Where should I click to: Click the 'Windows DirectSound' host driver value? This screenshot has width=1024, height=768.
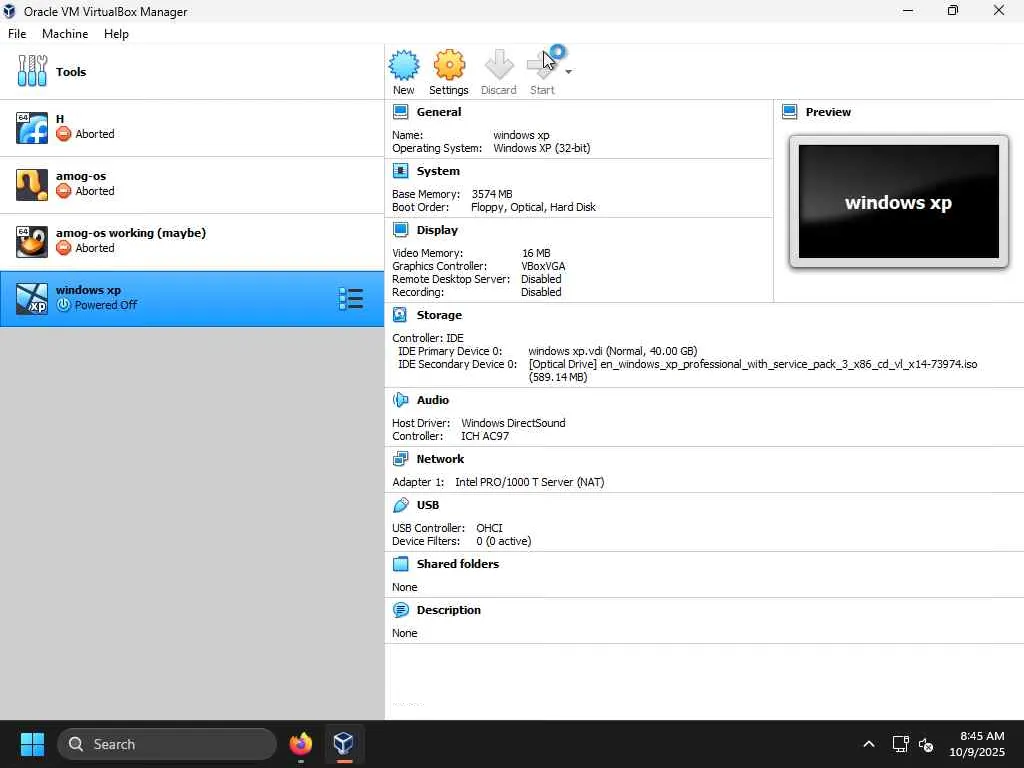pos(513,423)
